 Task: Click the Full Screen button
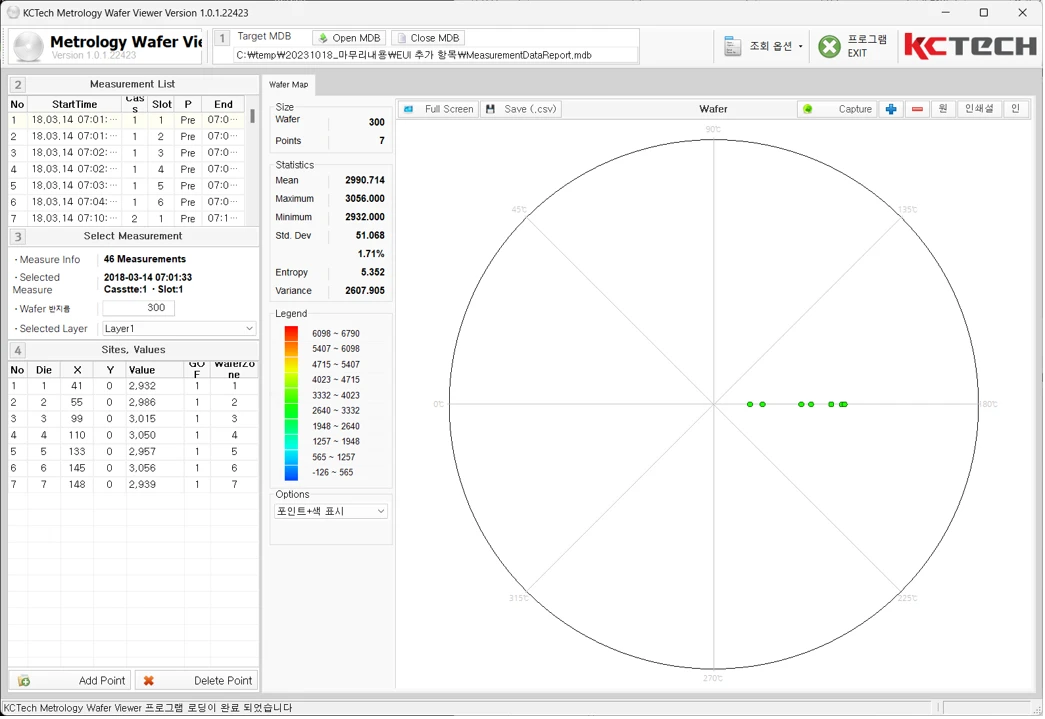pyautogui.click(x=439, y=109)
